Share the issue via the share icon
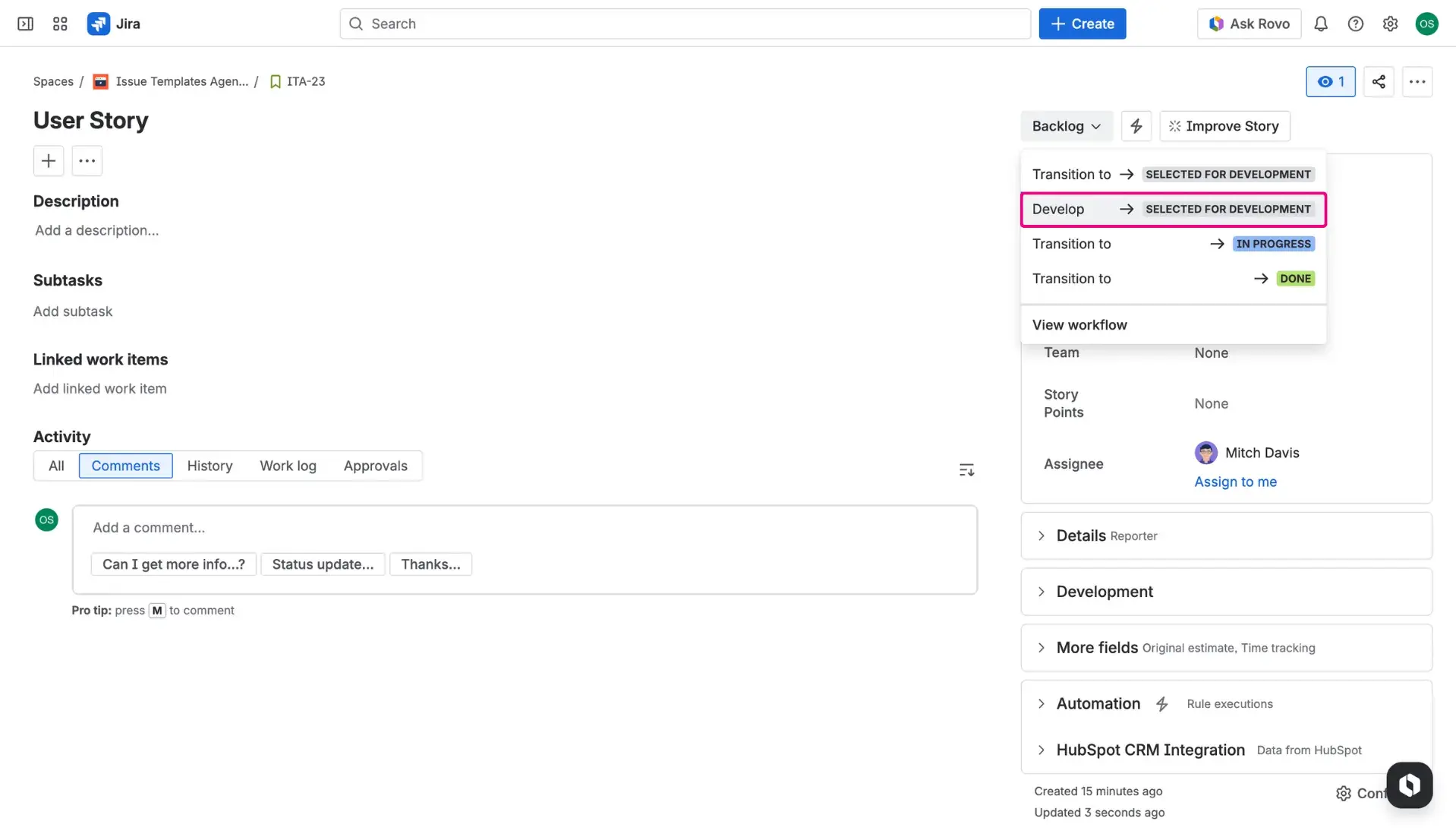 tap(1379, 81)
